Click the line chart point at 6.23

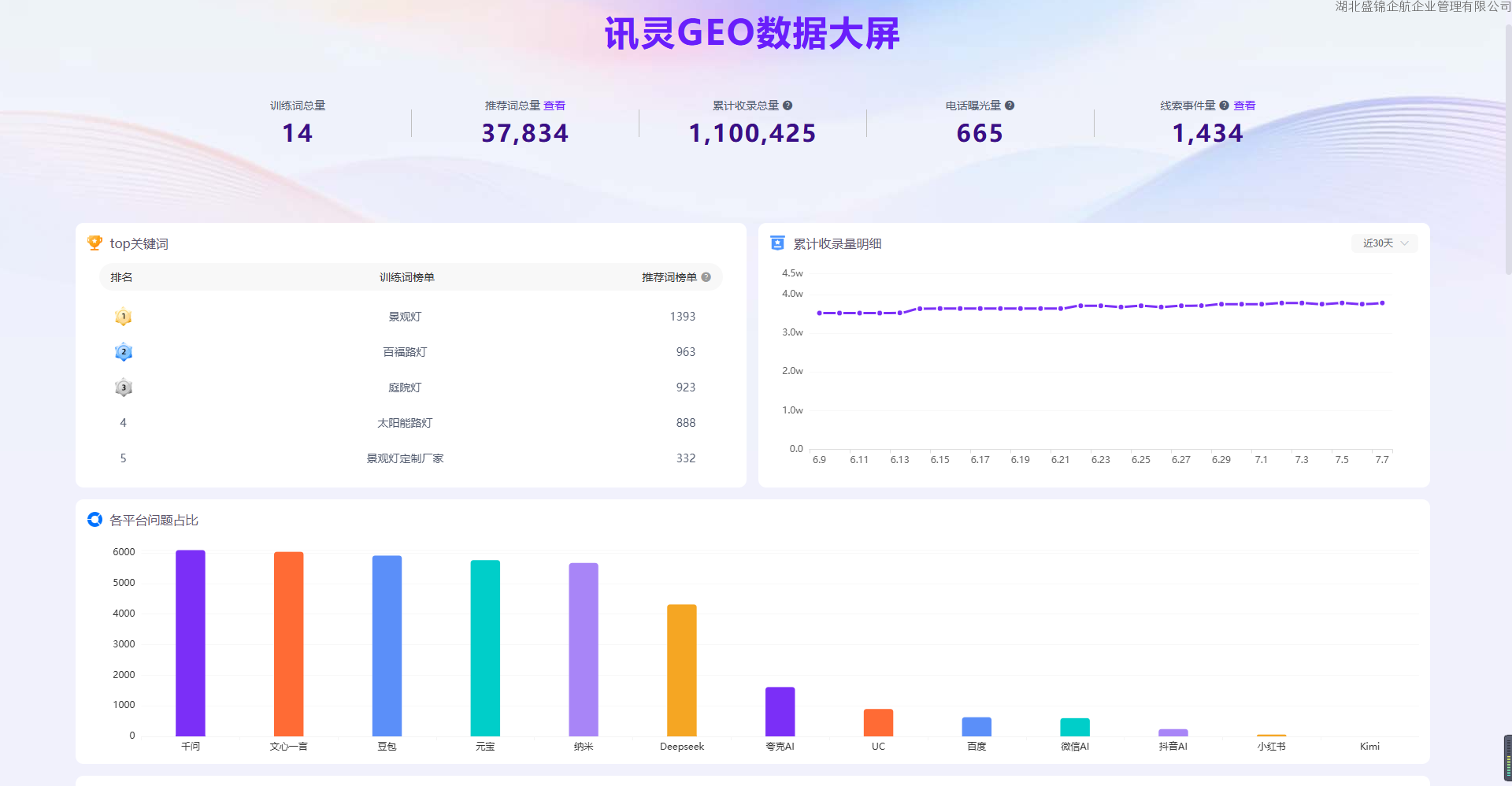pyautogui.click(x=1101, y=306)
